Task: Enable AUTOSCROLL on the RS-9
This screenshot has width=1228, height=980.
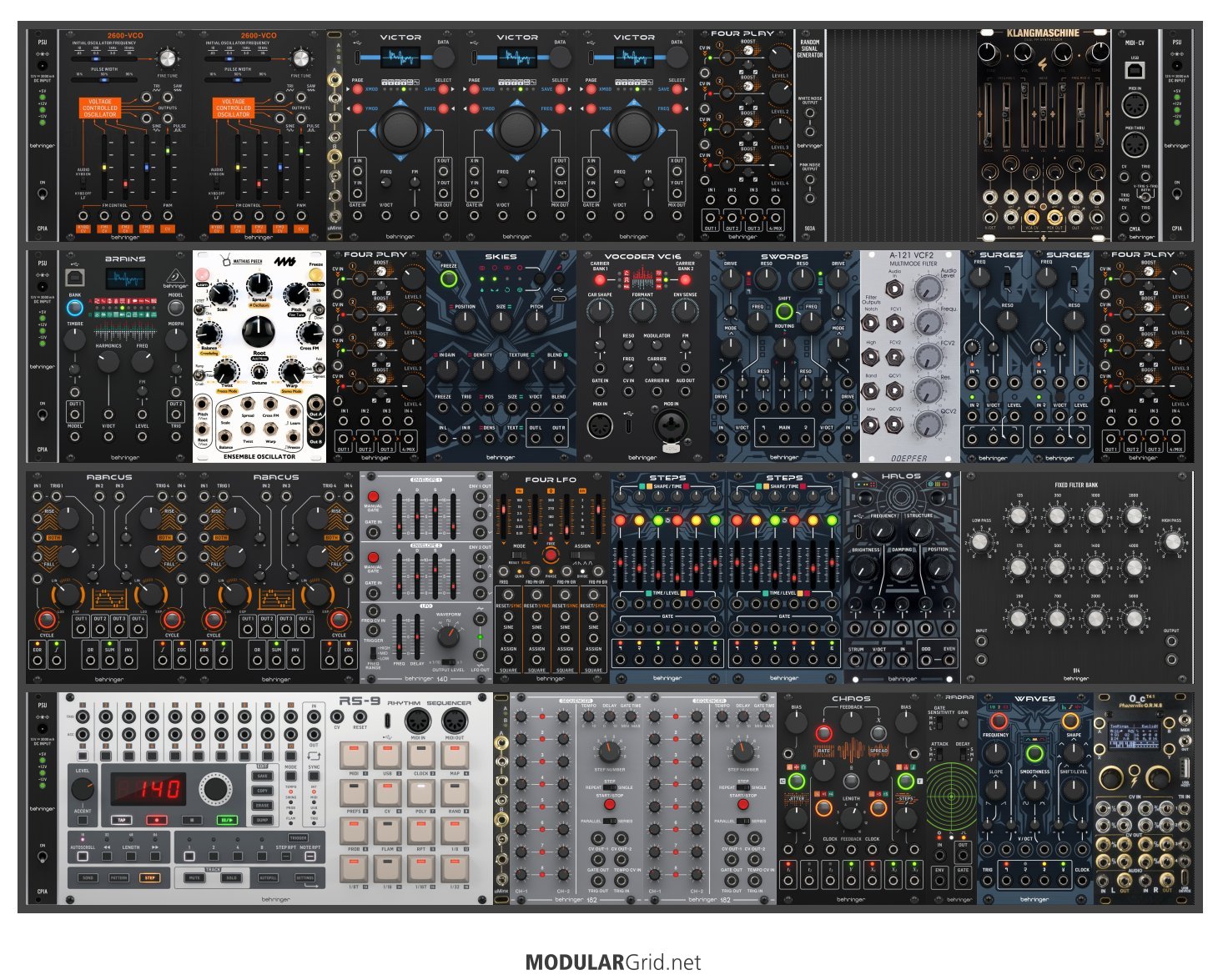Action: coord(83,856)
